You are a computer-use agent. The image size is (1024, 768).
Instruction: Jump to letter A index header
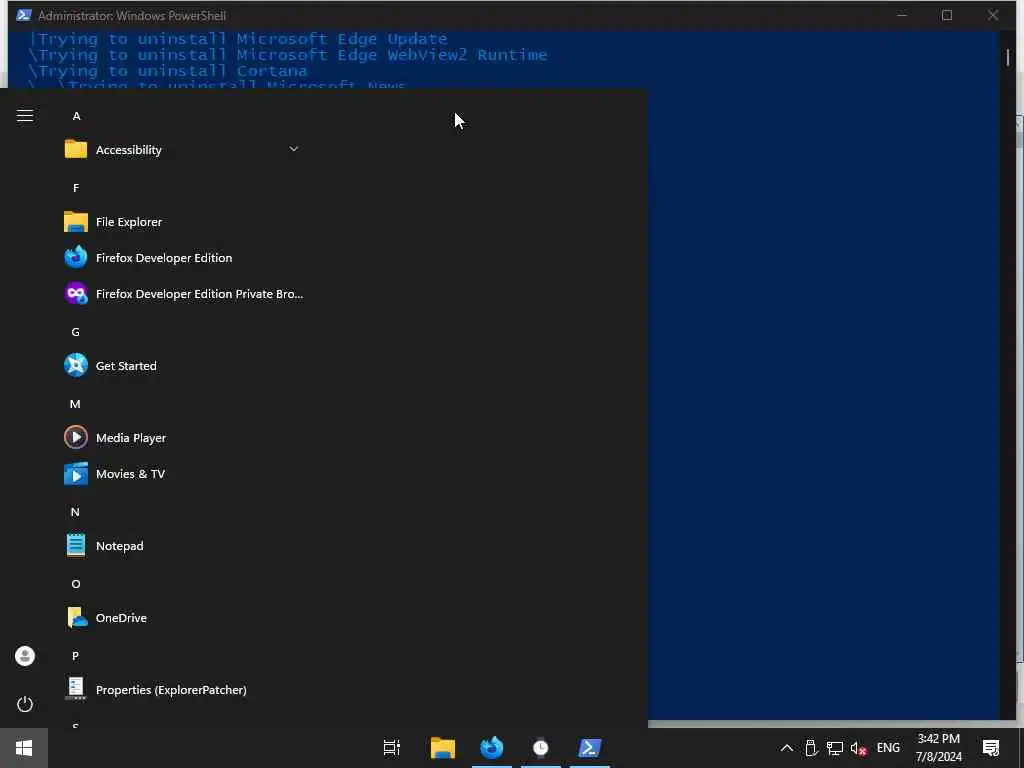pos(76,116)
